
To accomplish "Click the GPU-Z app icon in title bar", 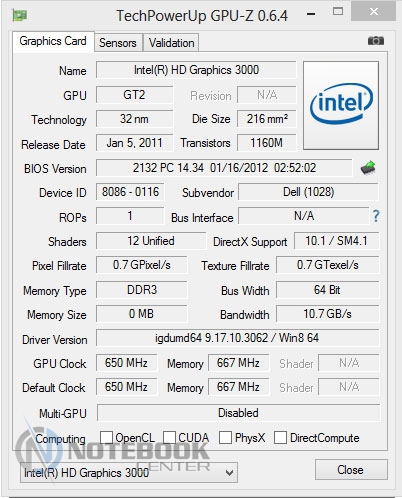I will tap(20, 15).
